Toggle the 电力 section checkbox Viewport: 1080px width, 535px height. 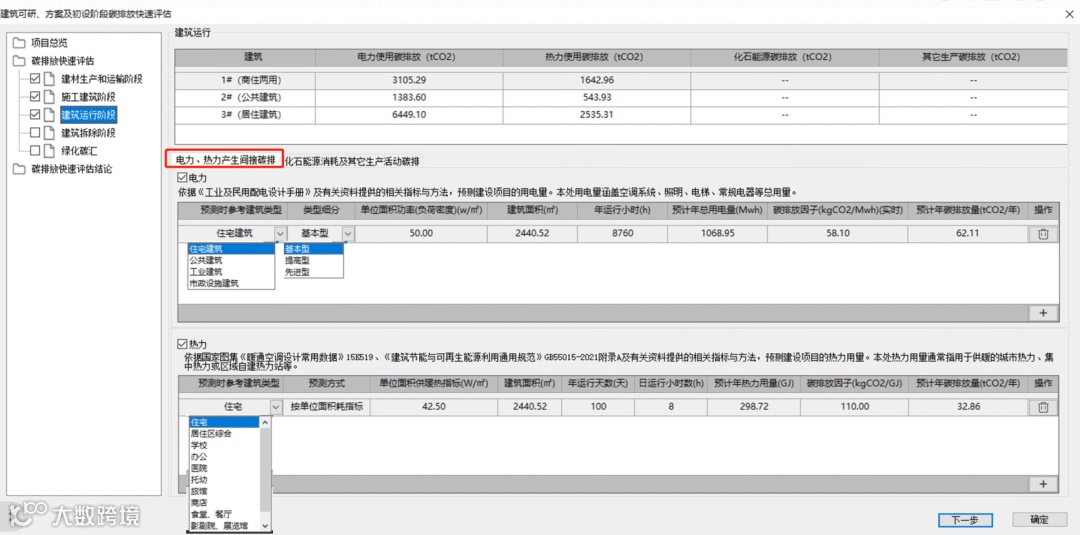(x=183, y=178)
